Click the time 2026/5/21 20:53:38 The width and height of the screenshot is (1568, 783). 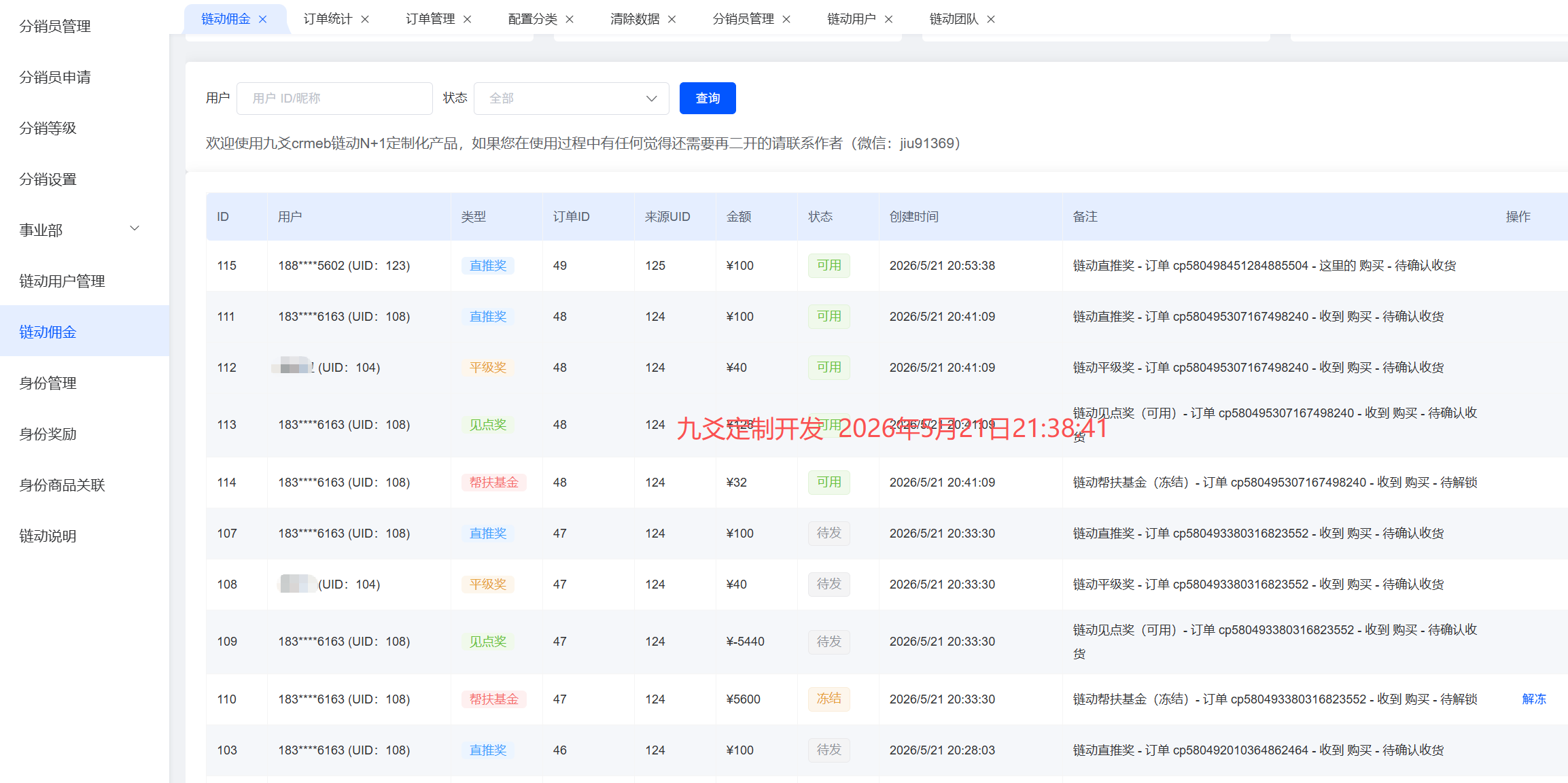click(942, 266)
